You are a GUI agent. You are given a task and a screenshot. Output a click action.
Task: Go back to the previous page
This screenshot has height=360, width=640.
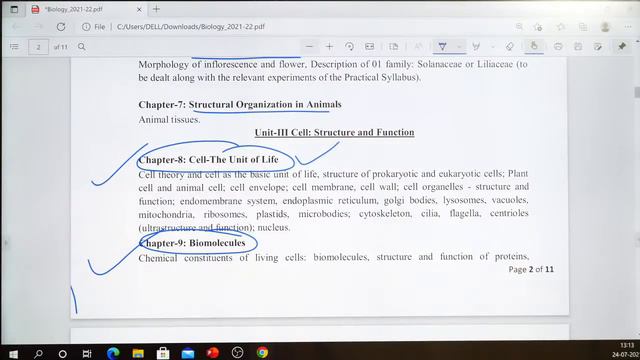pyautogui.click(x=16, y=27)
